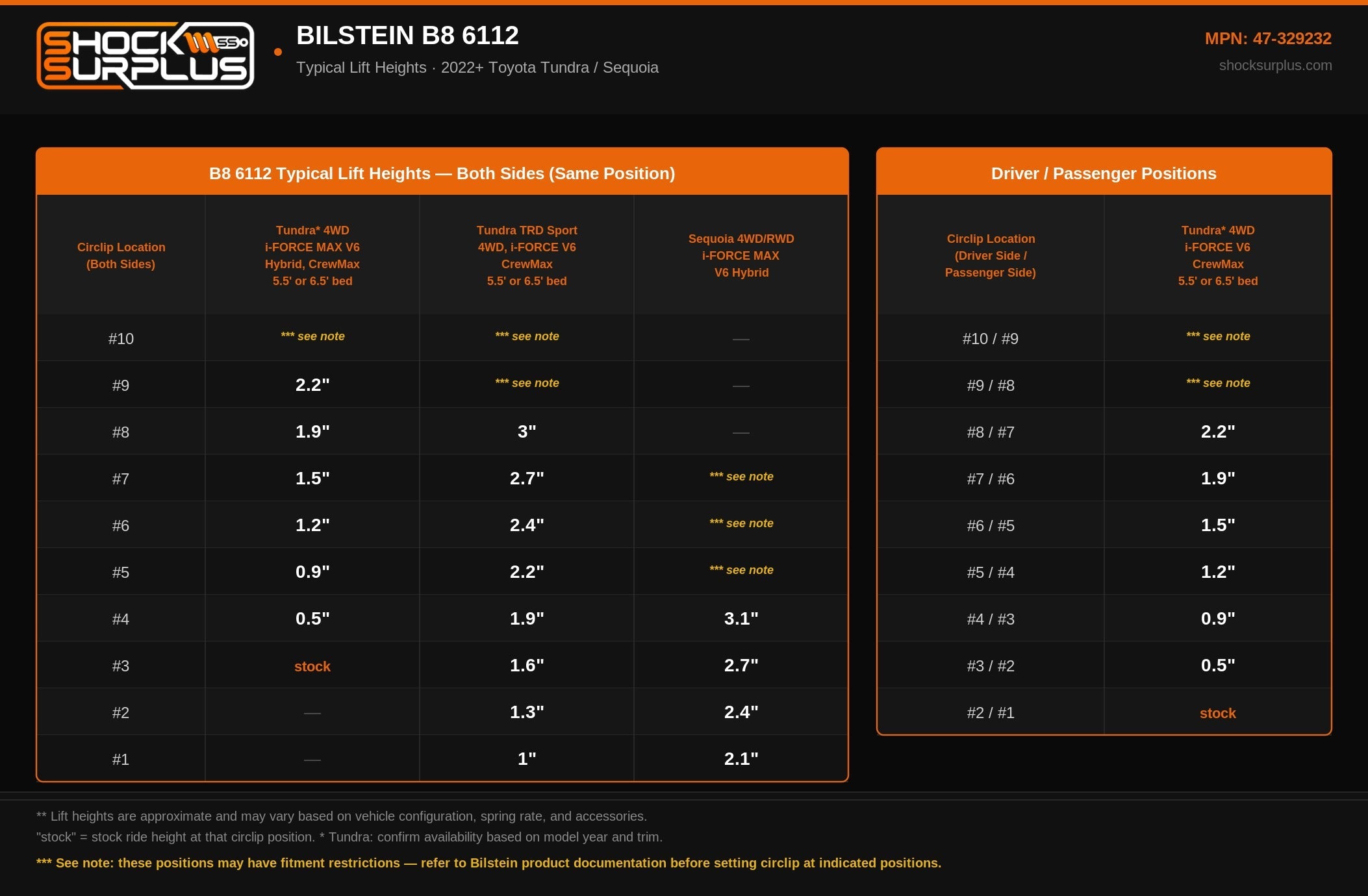Click the Sequoia "*** see note" in row #7
The image size is (1368, 896).
(x=741, y=477)
